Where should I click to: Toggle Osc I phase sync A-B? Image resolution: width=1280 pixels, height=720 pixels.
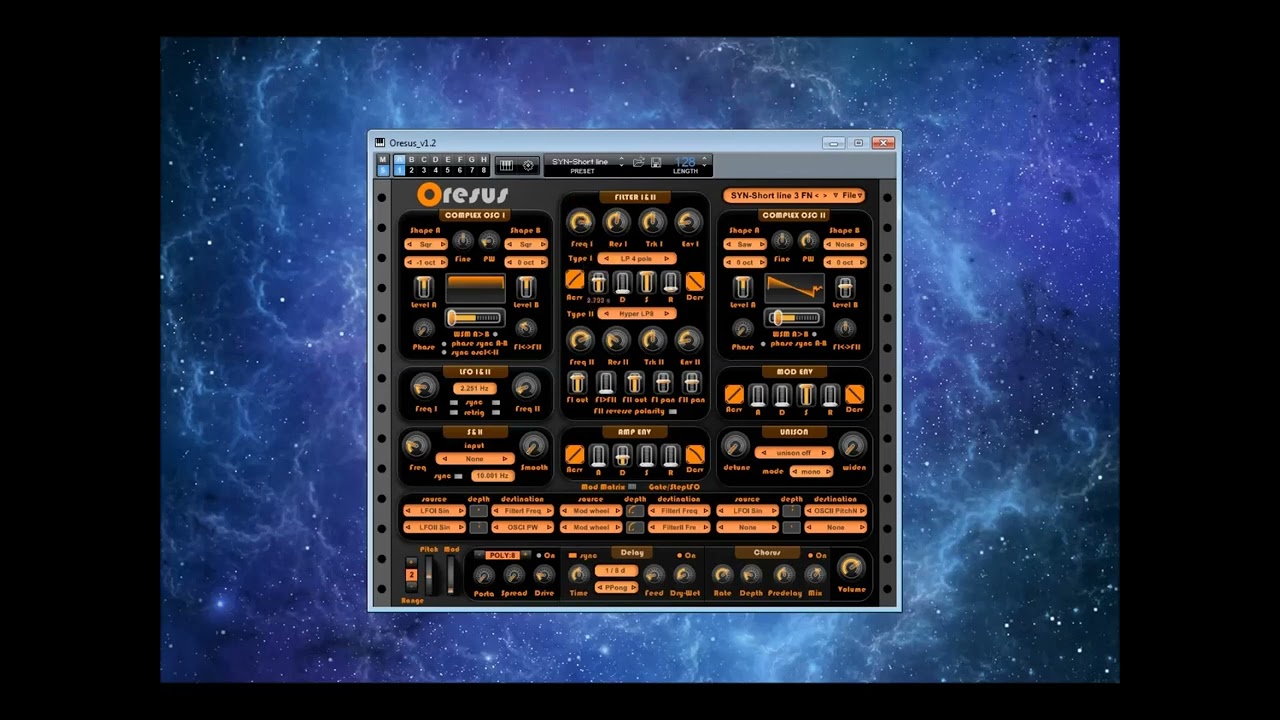[445, 344]
